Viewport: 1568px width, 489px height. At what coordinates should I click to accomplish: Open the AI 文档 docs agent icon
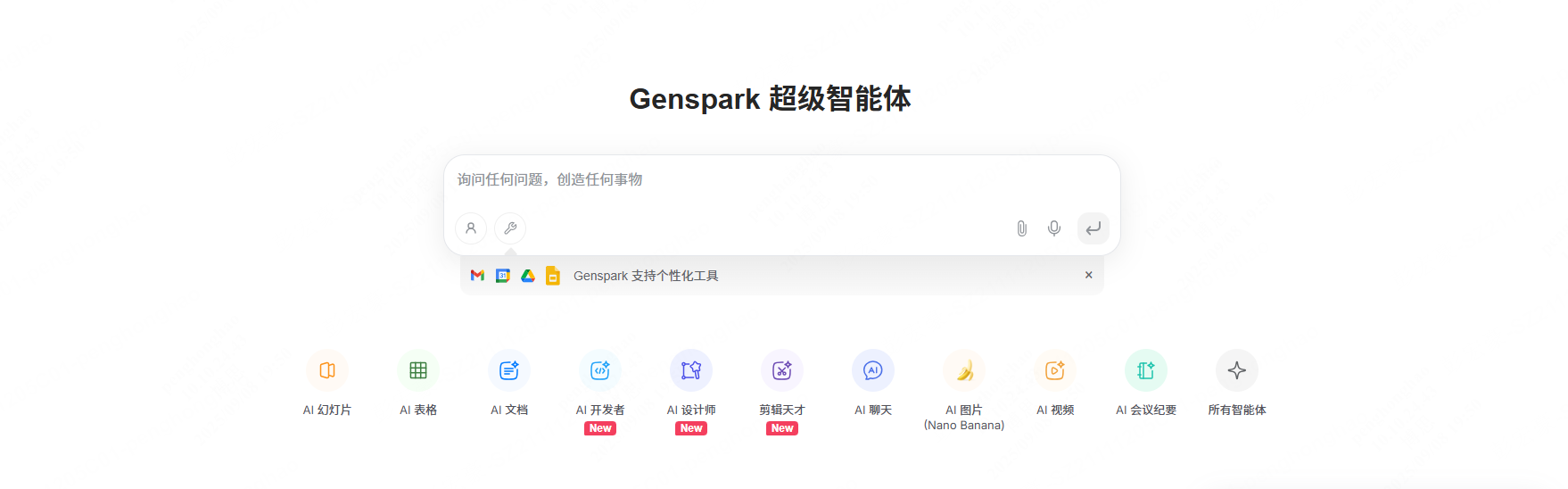coord(509,370)
